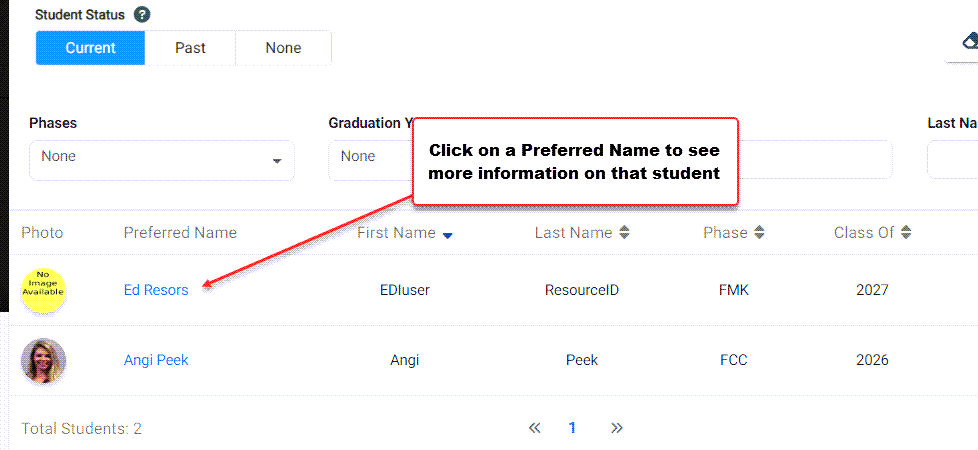The image size is (978, 450).
Task: Expand the Graduation Year dropdown
Action: pos(370,160)
